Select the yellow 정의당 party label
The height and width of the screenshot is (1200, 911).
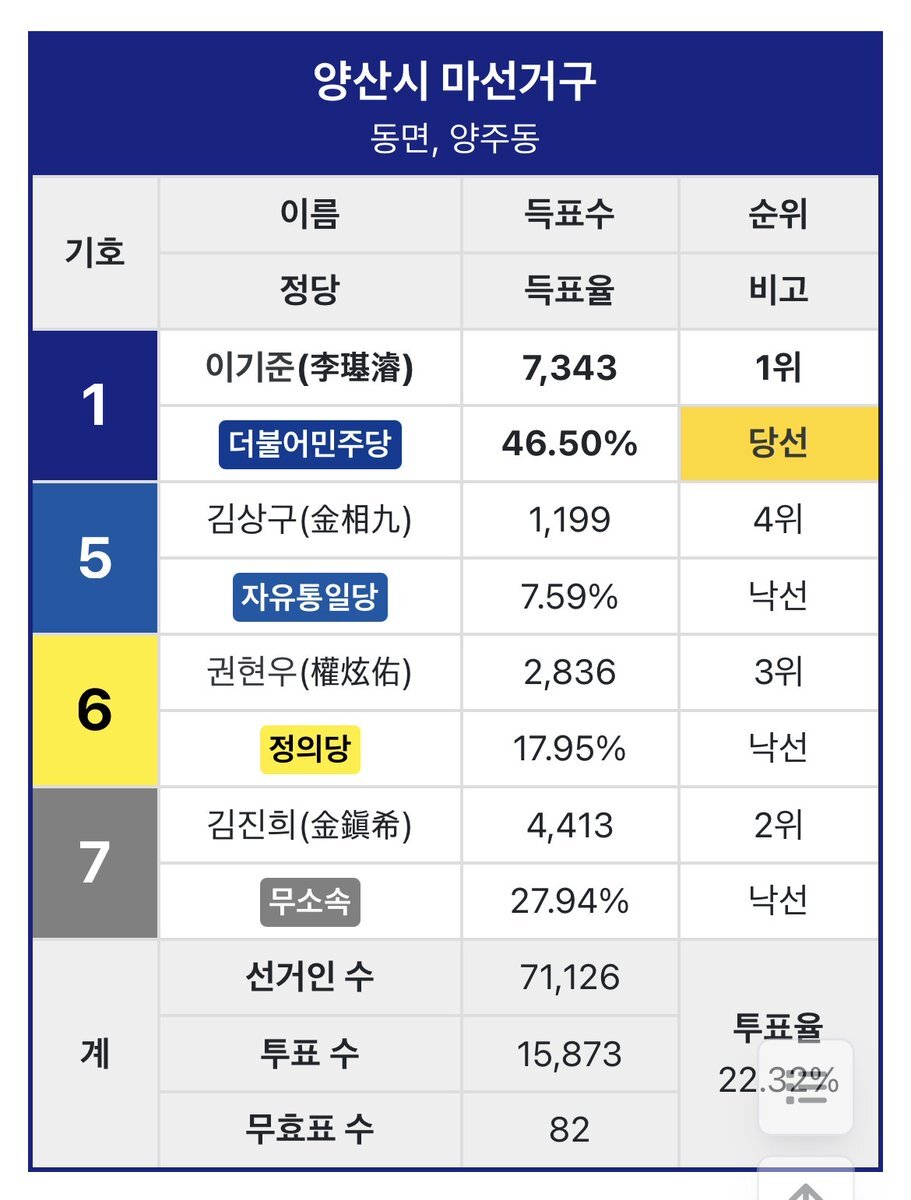[x=310, y=749]
